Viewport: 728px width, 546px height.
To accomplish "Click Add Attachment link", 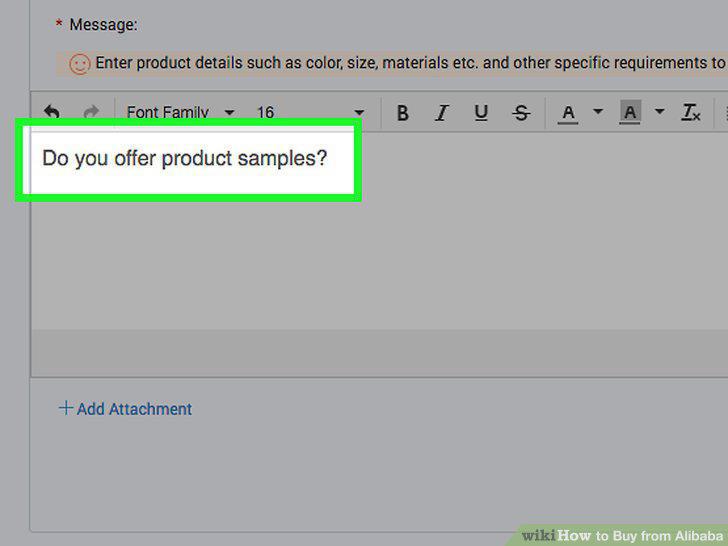I will click(125, 409).
